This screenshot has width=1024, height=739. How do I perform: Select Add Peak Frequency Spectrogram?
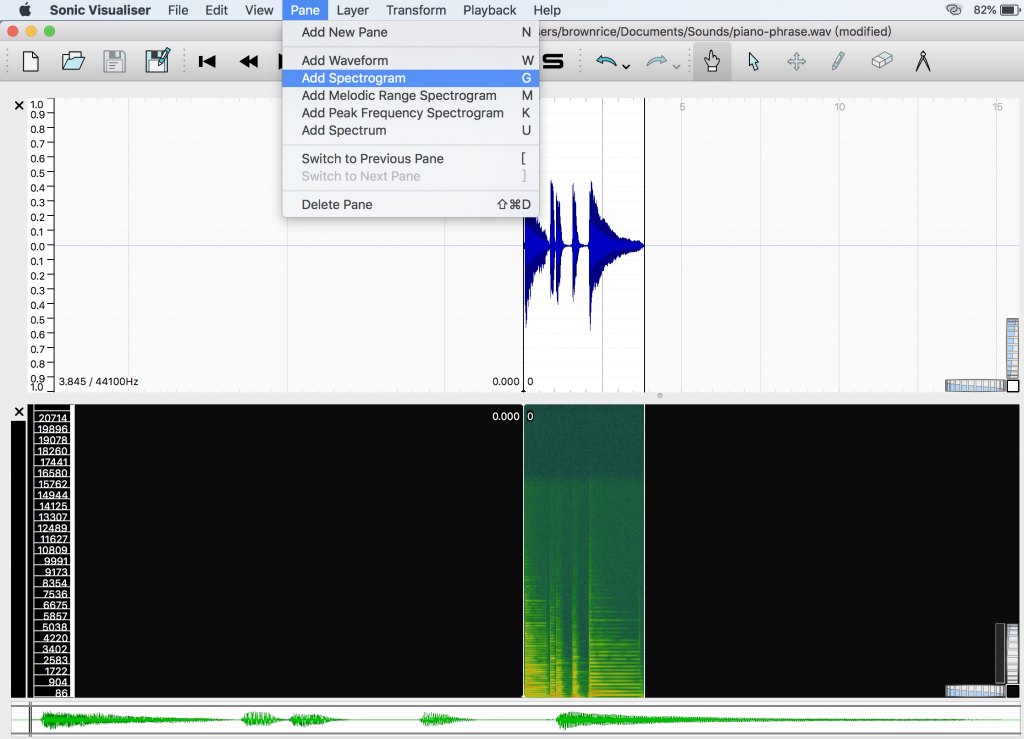[411, 114]
